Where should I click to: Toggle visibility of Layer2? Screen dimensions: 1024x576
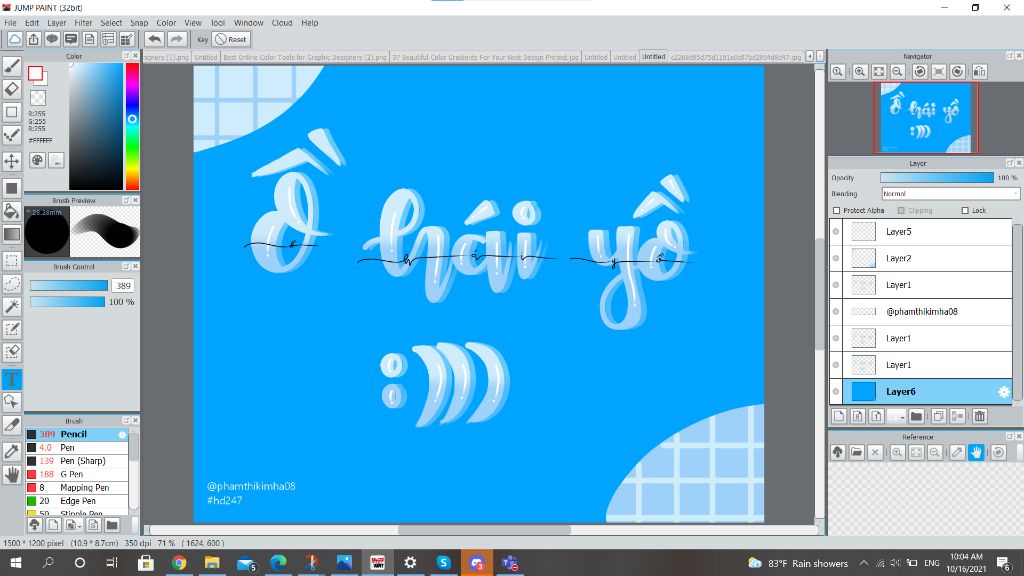click(x=836, y=259)
